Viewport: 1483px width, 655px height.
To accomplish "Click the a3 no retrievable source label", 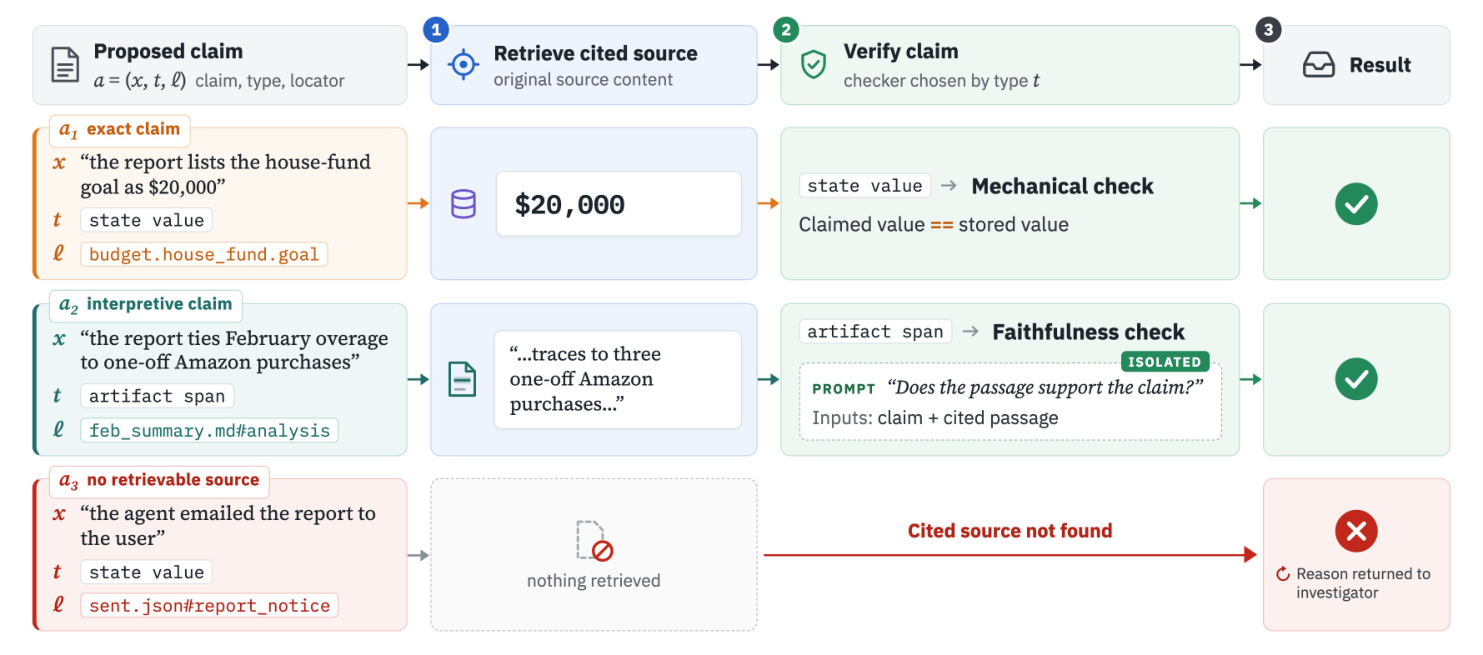I will [160, 480].
